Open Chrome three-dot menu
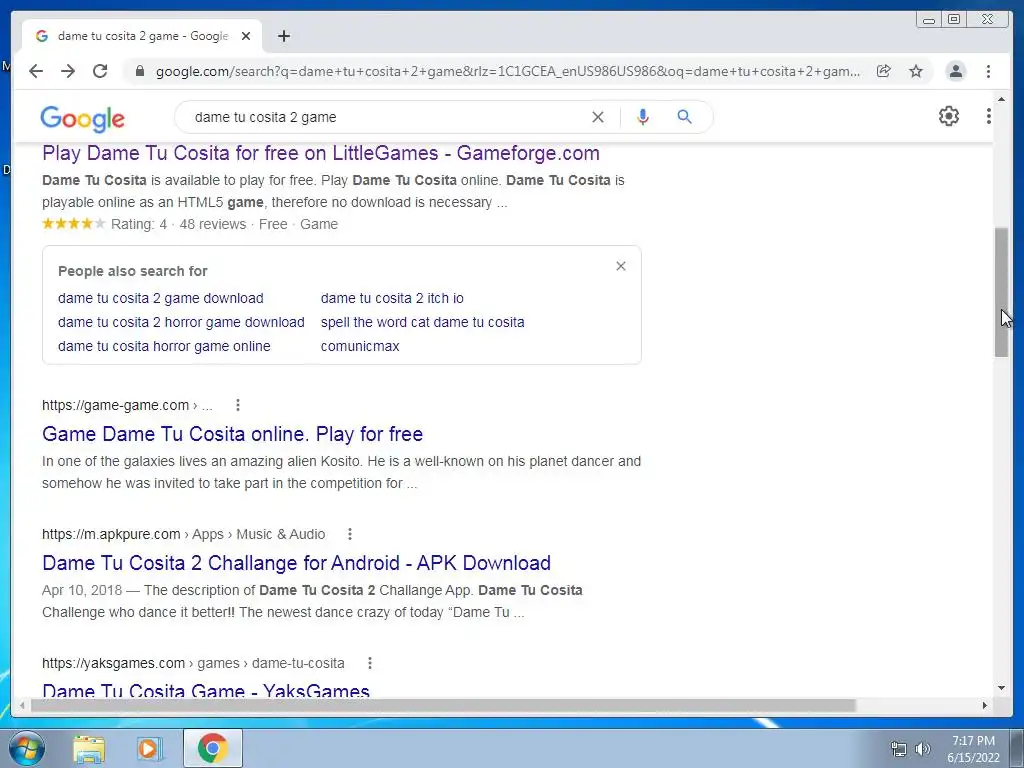This screenshot has height=768, width=1024. (988, 71)
